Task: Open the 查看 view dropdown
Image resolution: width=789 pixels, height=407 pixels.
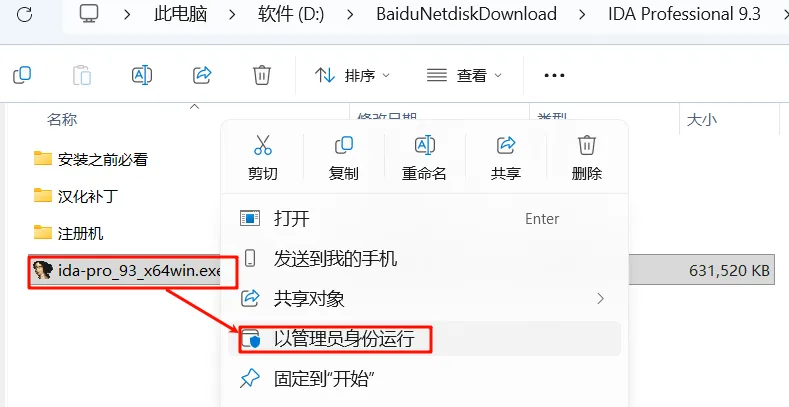Action: pos(464,75)
